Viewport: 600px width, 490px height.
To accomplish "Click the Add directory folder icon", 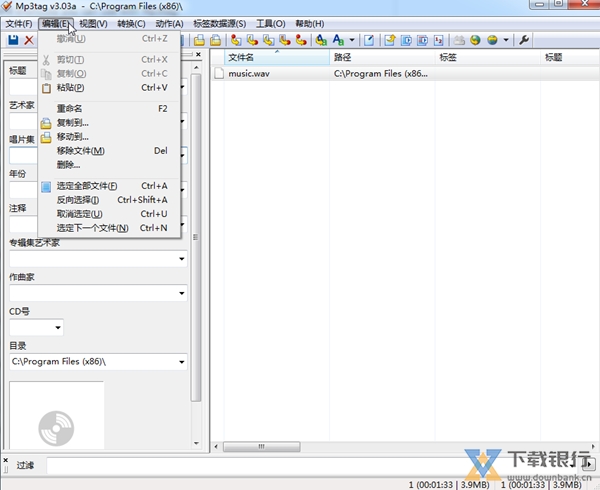I will (215, 40).
